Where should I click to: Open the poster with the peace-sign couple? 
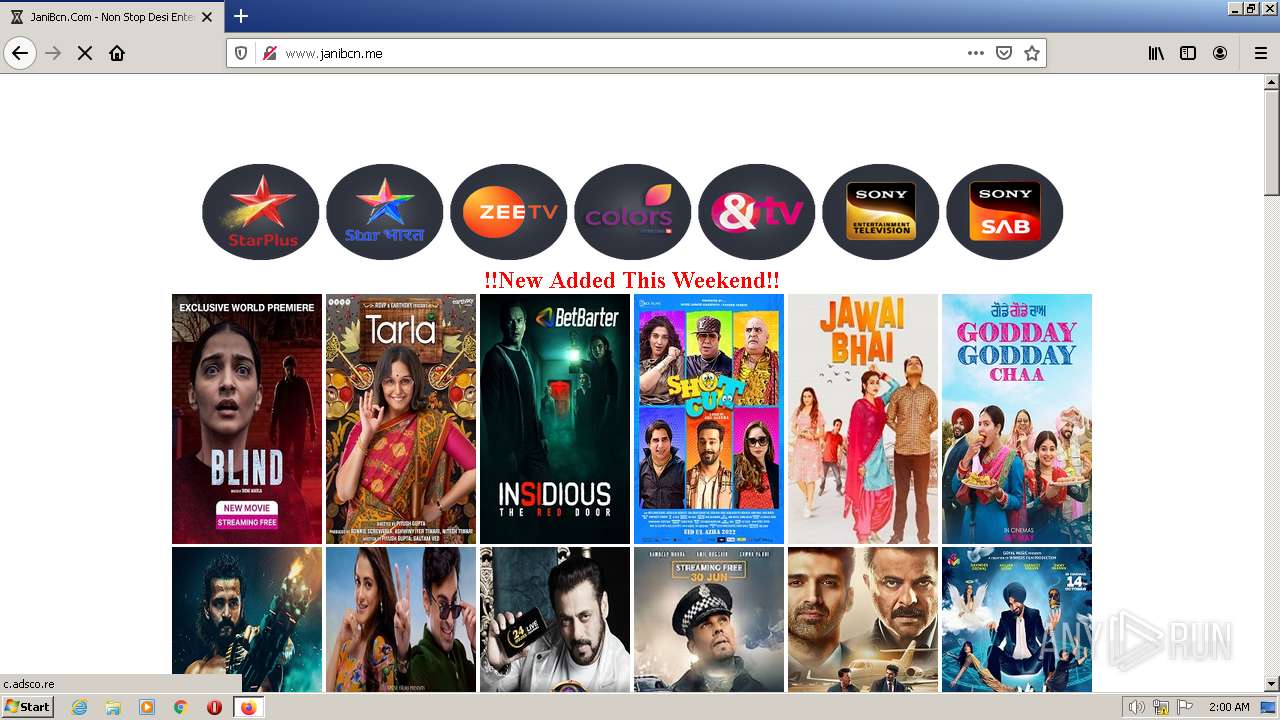click(401, 619)
